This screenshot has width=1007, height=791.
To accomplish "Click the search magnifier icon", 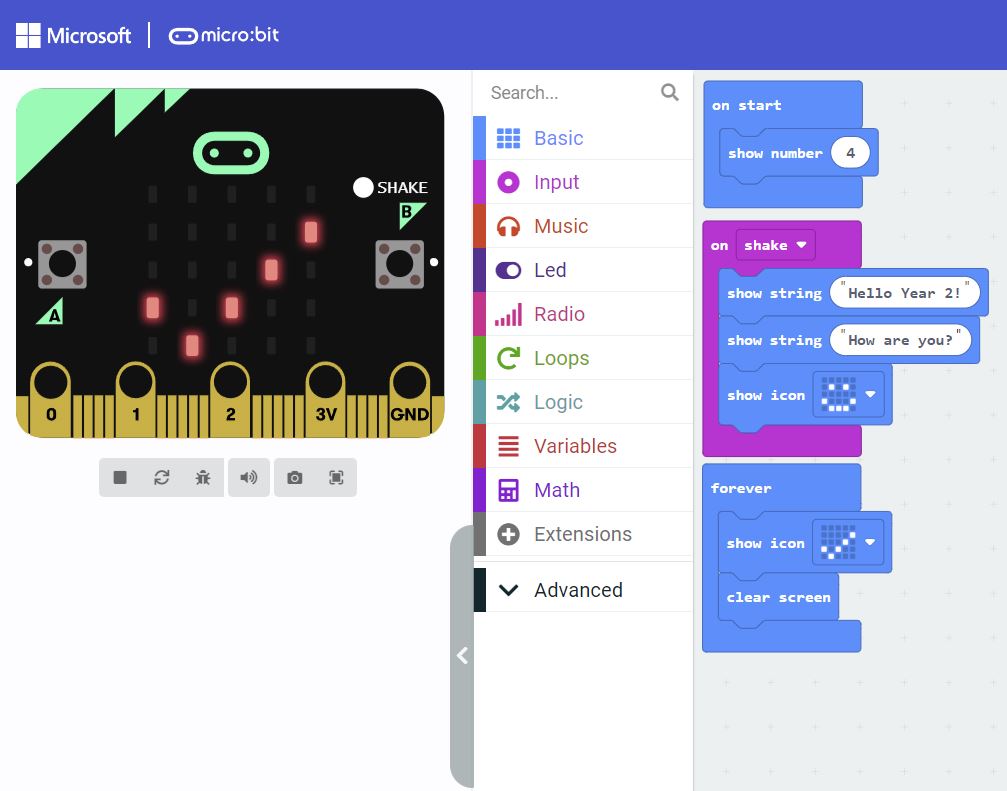I will (x=669, y=92).
